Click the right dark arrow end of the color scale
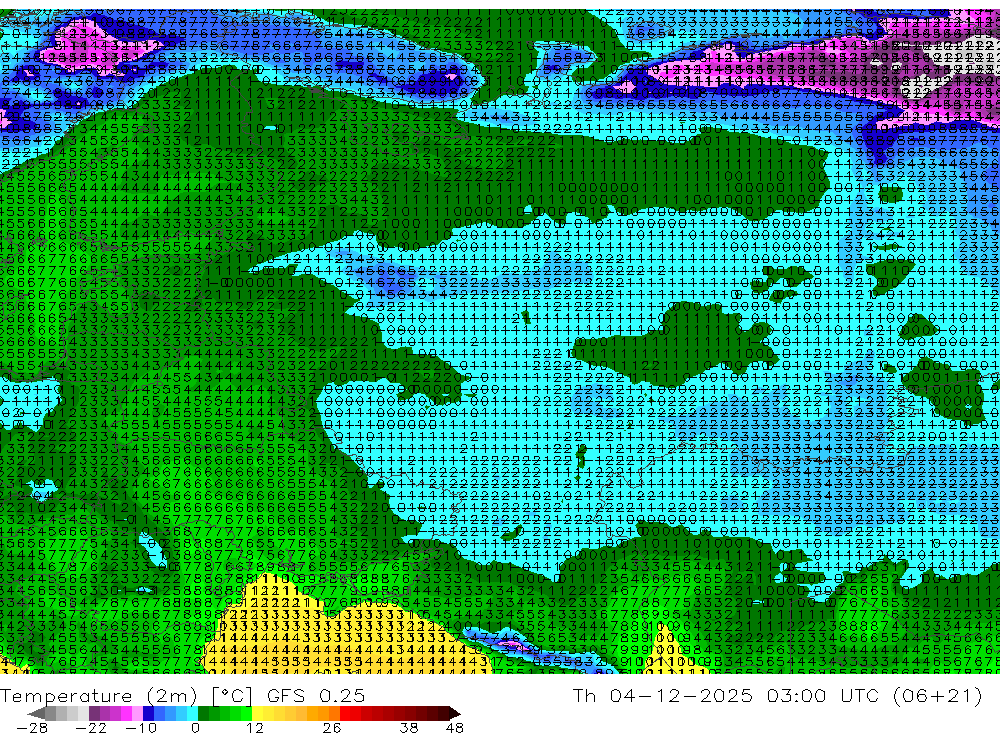This screenshot has width=1000, height=733. [x=455, y=713]
